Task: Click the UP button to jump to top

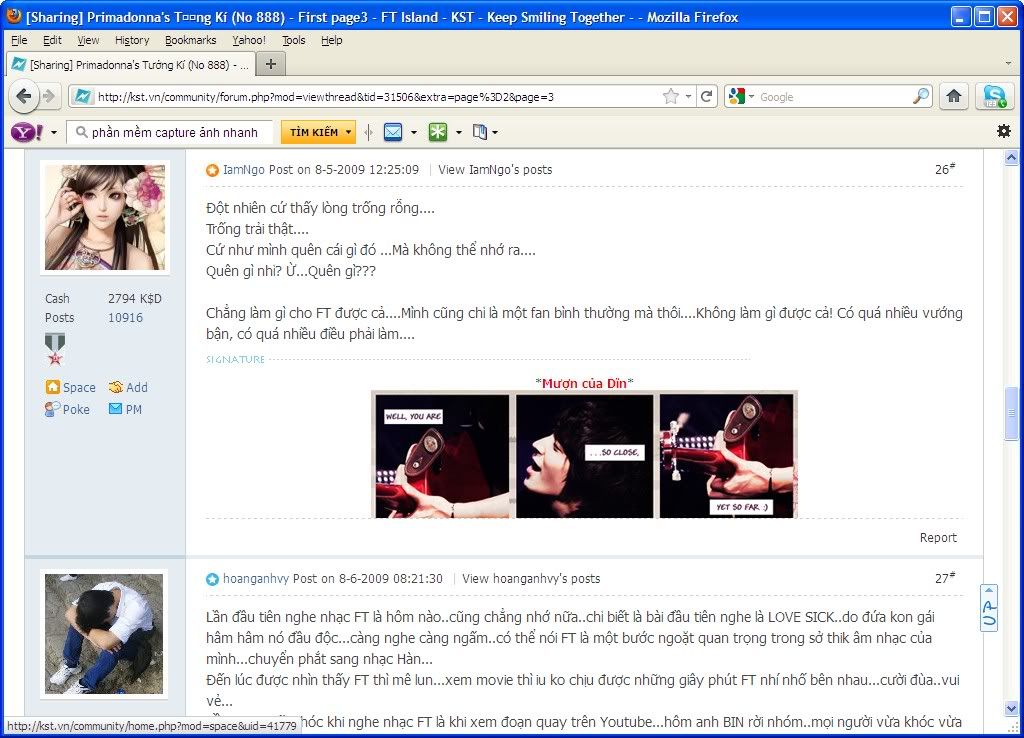Action: [x=989, y=608]
